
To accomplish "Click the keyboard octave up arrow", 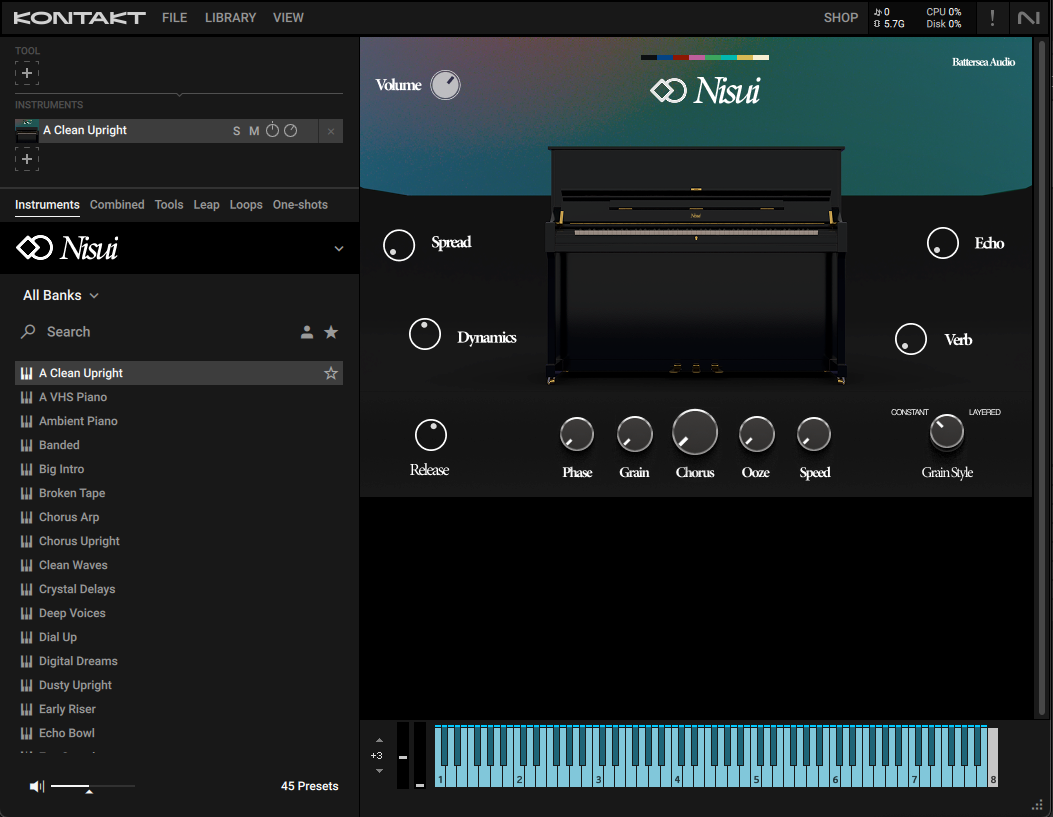I will (378, 740).
